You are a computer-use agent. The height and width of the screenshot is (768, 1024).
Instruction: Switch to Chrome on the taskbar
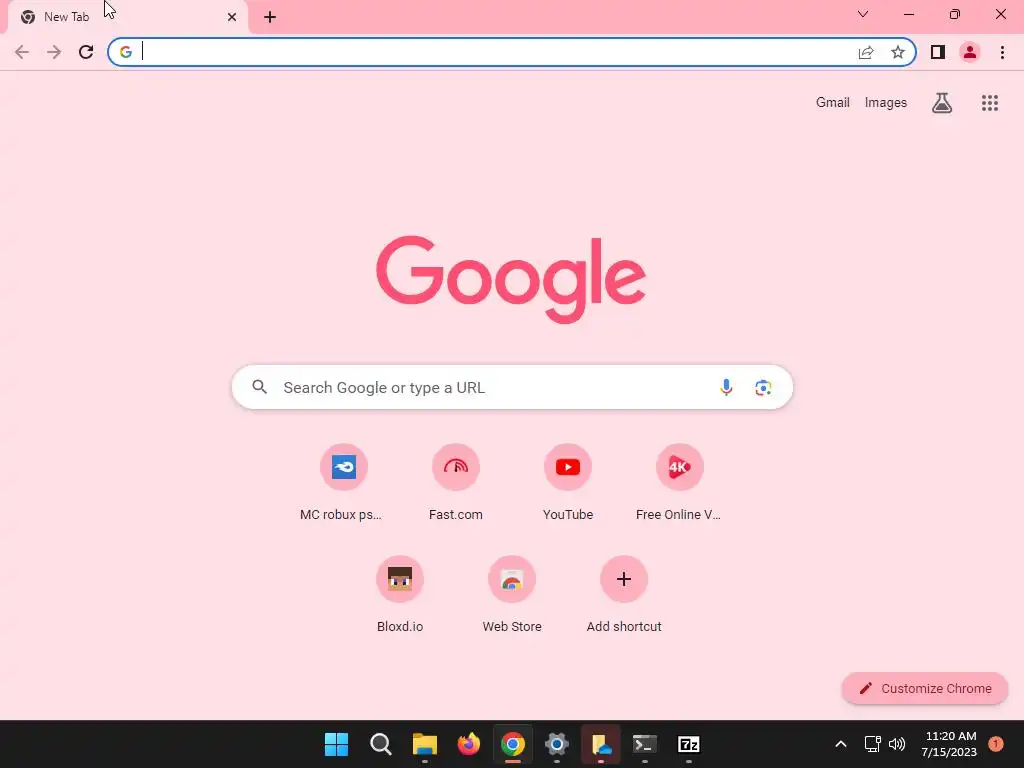click(x=513, y=744)
